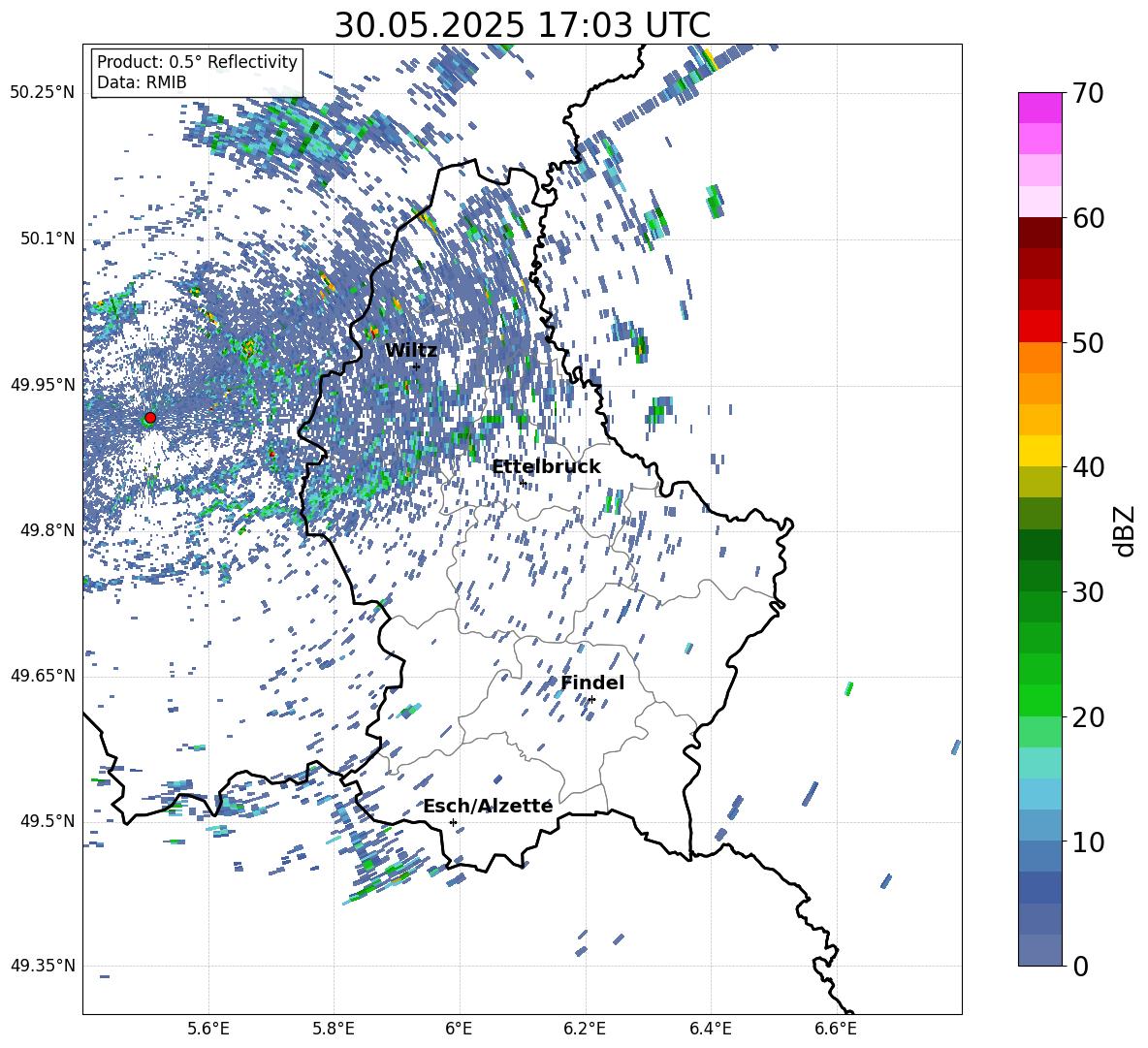
Task: Click the 6.2°E longitude label
Action: [585, 1029]
